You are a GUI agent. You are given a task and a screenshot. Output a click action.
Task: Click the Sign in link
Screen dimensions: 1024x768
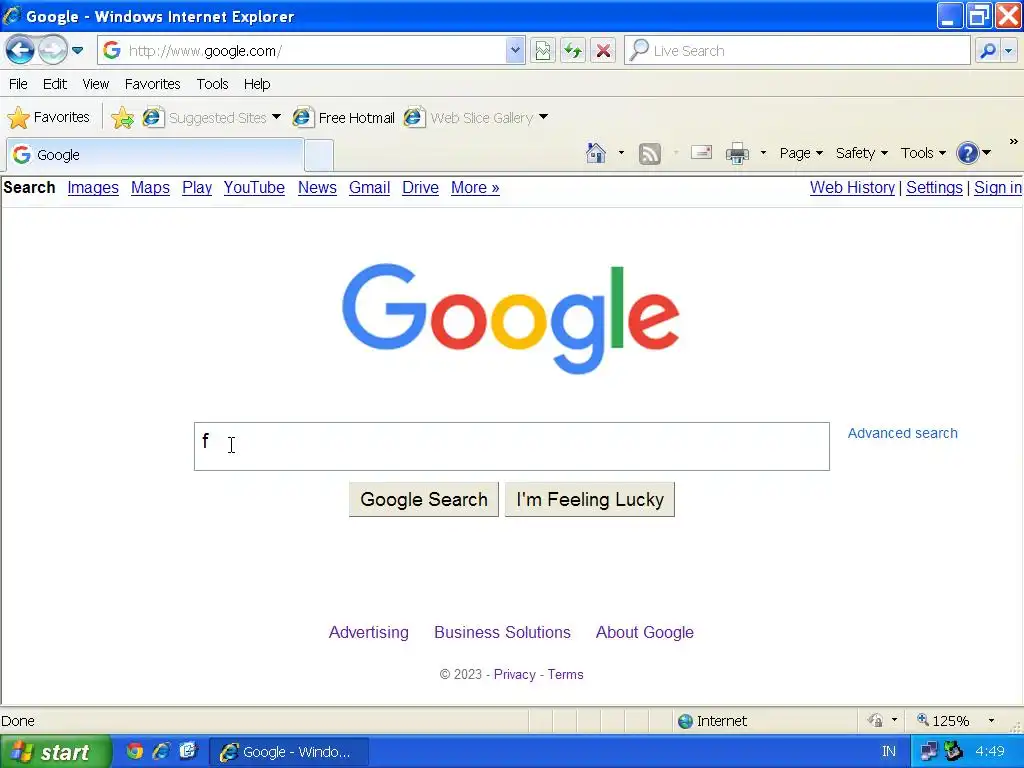coord(997,187)
